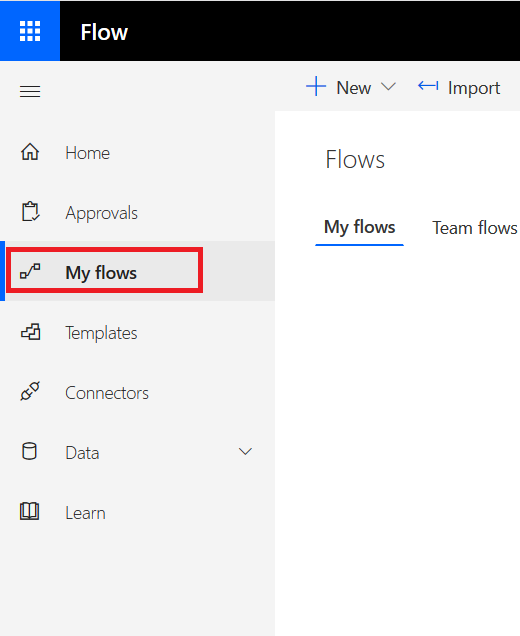Image resolution: width=520 pixels, height=636 pixels.
Task: Open Templates in sidebar
Action: (x=101, y=333)
